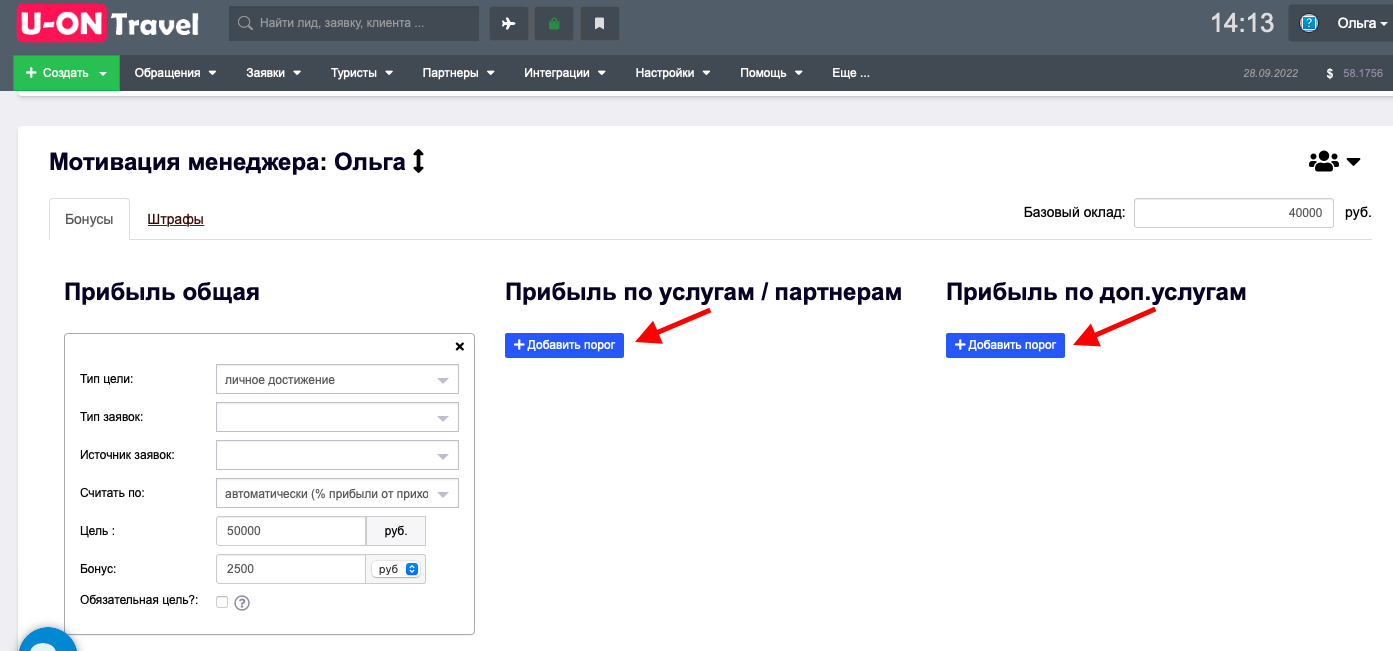Screen dimensions: 1393x651
Task: Switch to the Бонусы tab
Action: [89, 219]
